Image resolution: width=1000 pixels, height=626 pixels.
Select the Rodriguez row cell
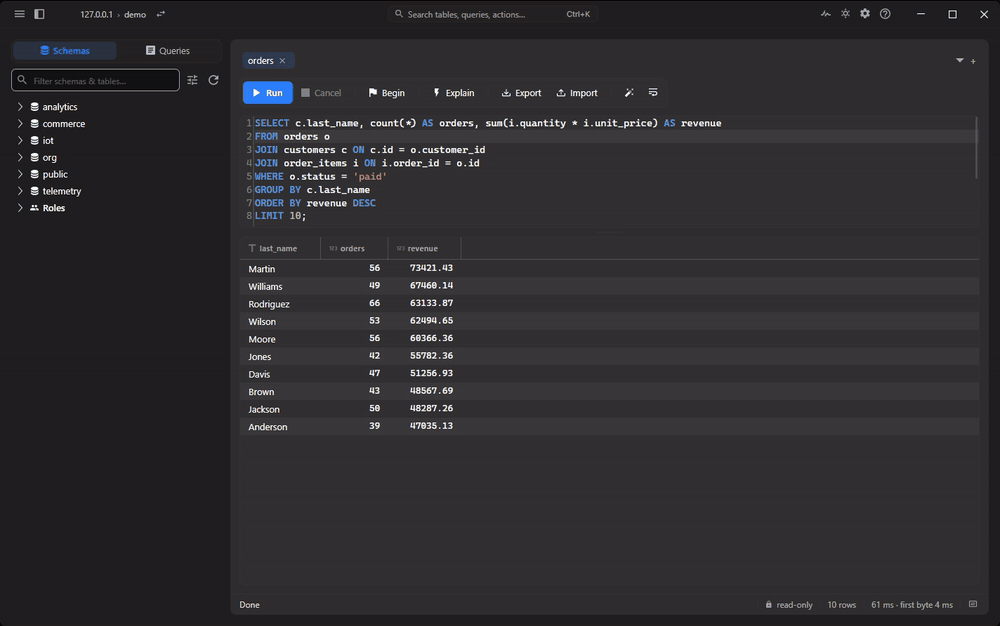(x=280, y=304)
